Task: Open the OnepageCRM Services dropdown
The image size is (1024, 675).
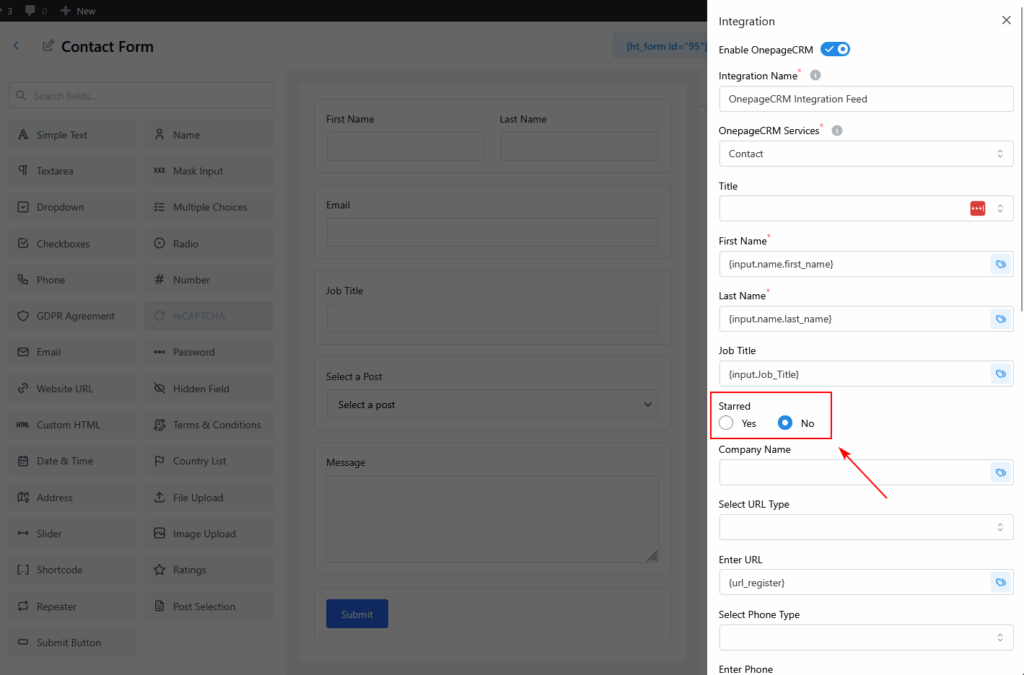Action: click(x=865, y=154)
